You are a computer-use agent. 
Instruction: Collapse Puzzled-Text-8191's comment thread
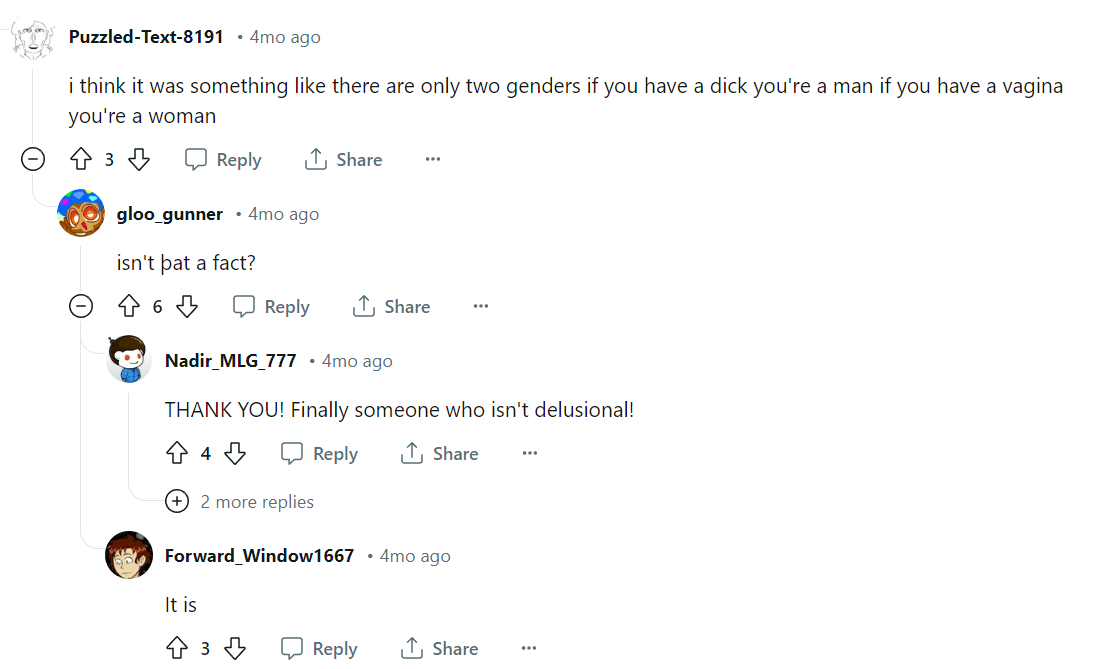32,158
